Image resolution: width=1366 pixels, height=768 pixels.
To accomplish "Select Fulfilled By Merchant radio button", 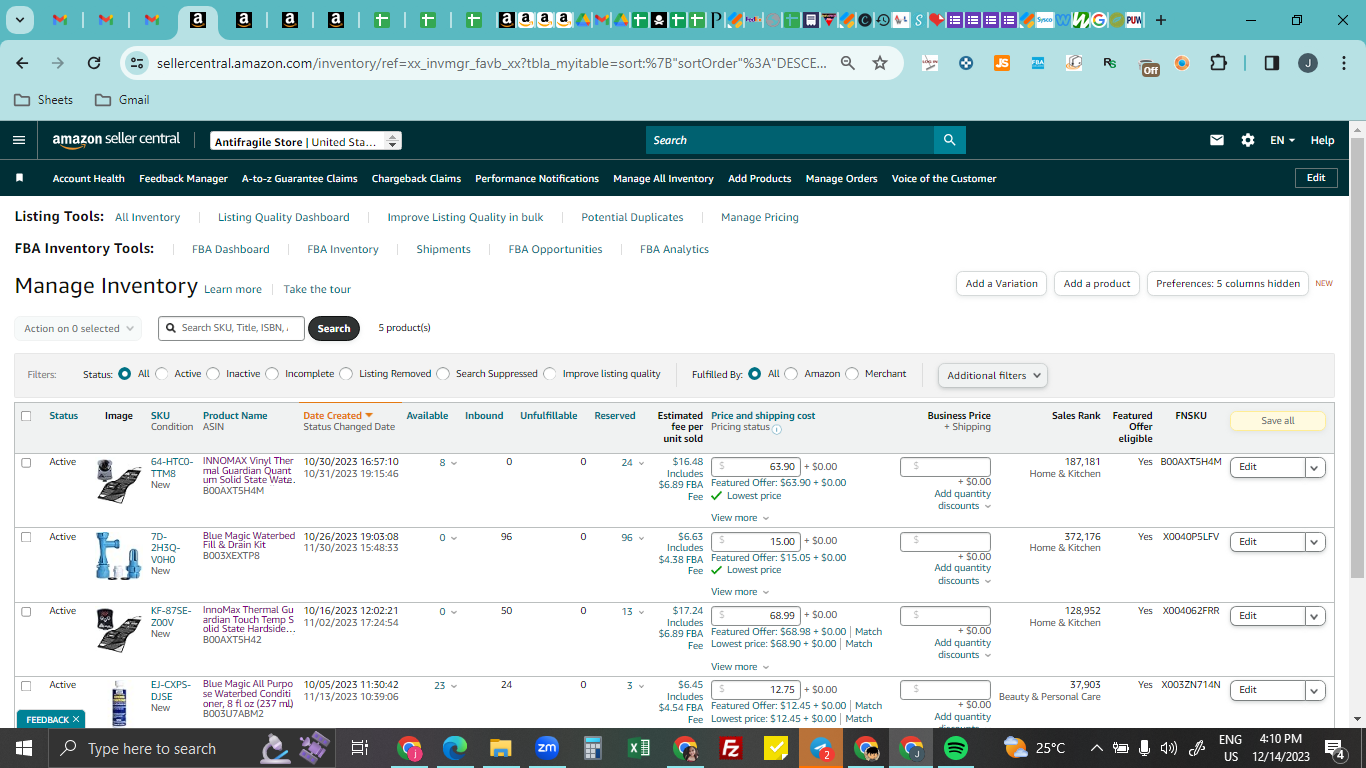I will tap(852, 374).
